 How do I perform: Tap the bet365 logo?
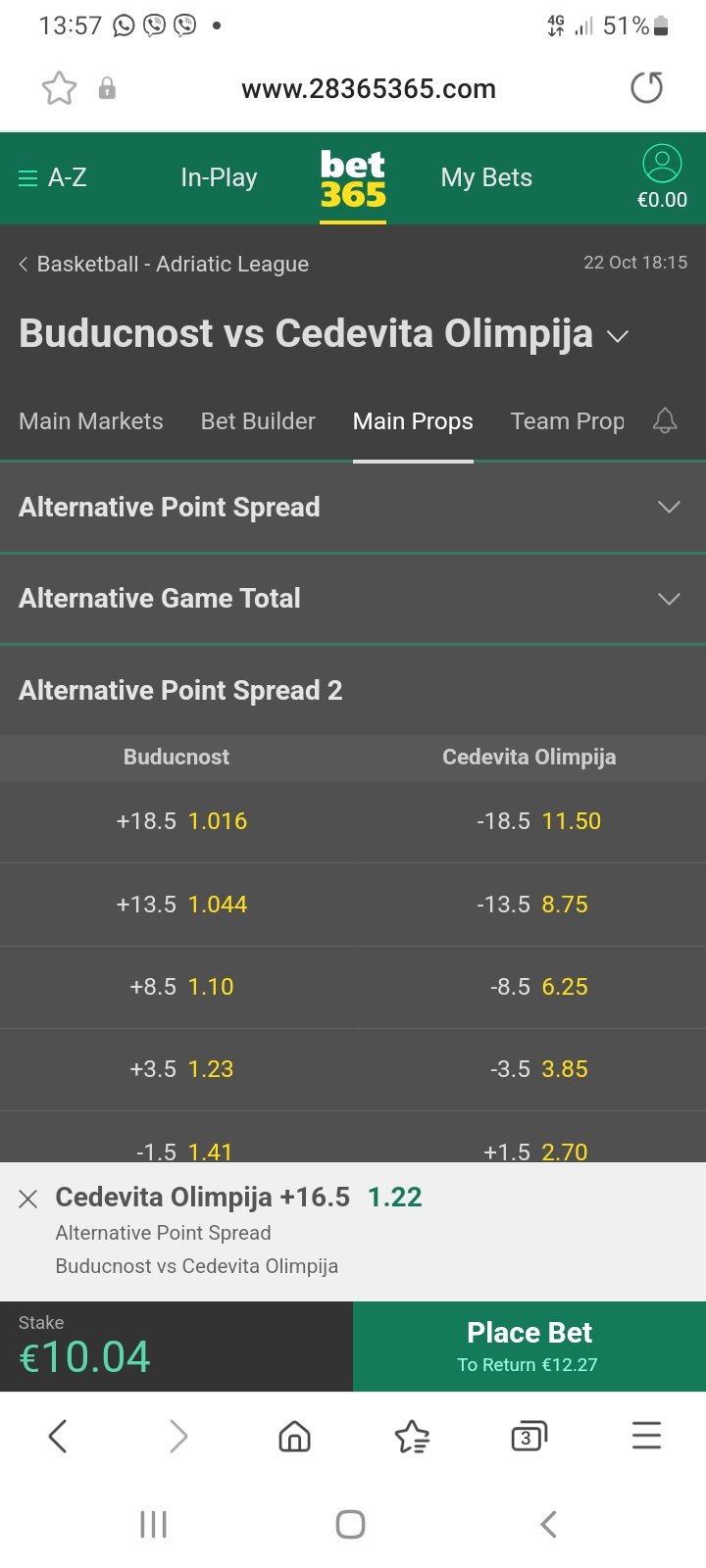[353, 179]
